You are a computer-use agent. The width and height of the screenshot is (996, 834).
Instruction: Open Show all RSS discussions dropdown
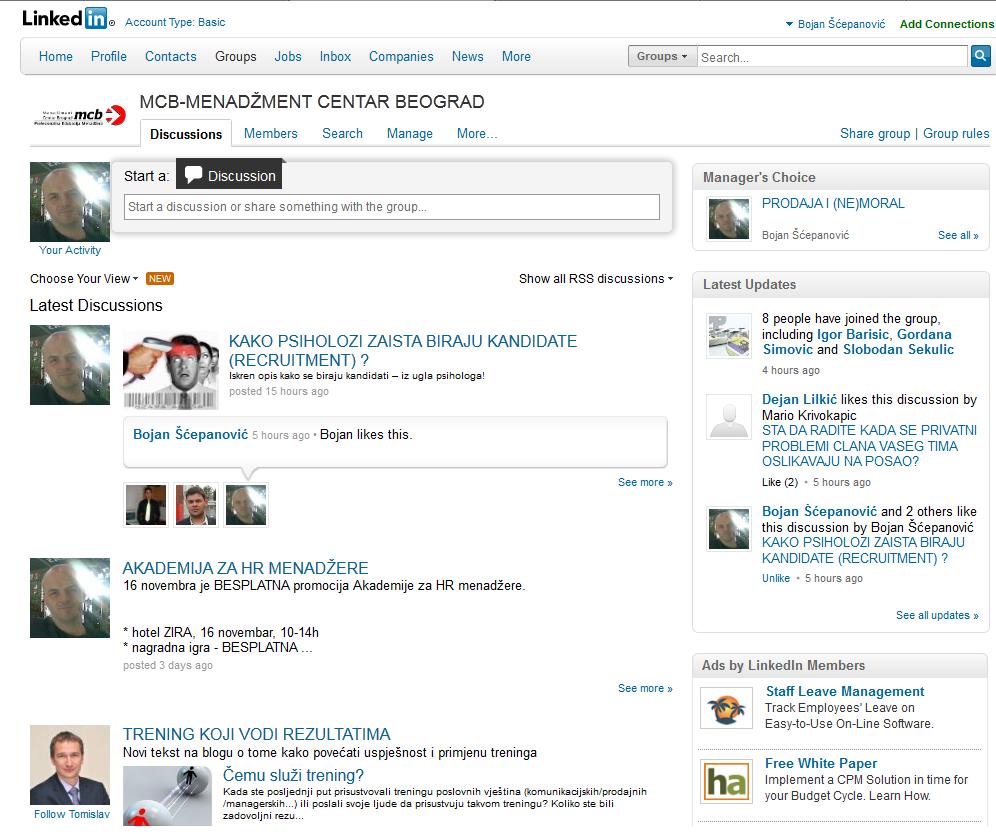coord(596,279)
